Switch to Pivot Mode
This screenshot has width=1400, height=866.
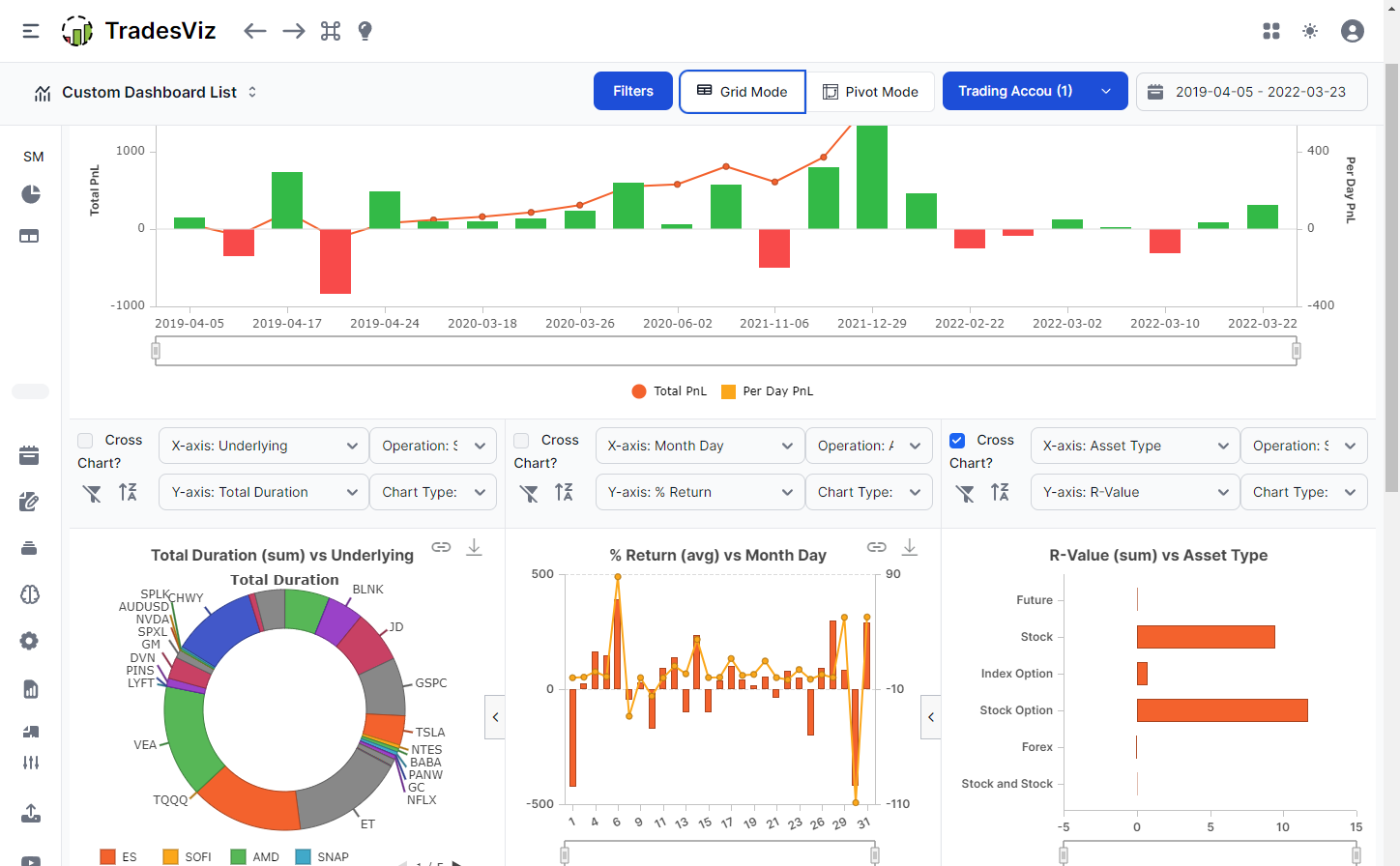(x=871, y=92)
